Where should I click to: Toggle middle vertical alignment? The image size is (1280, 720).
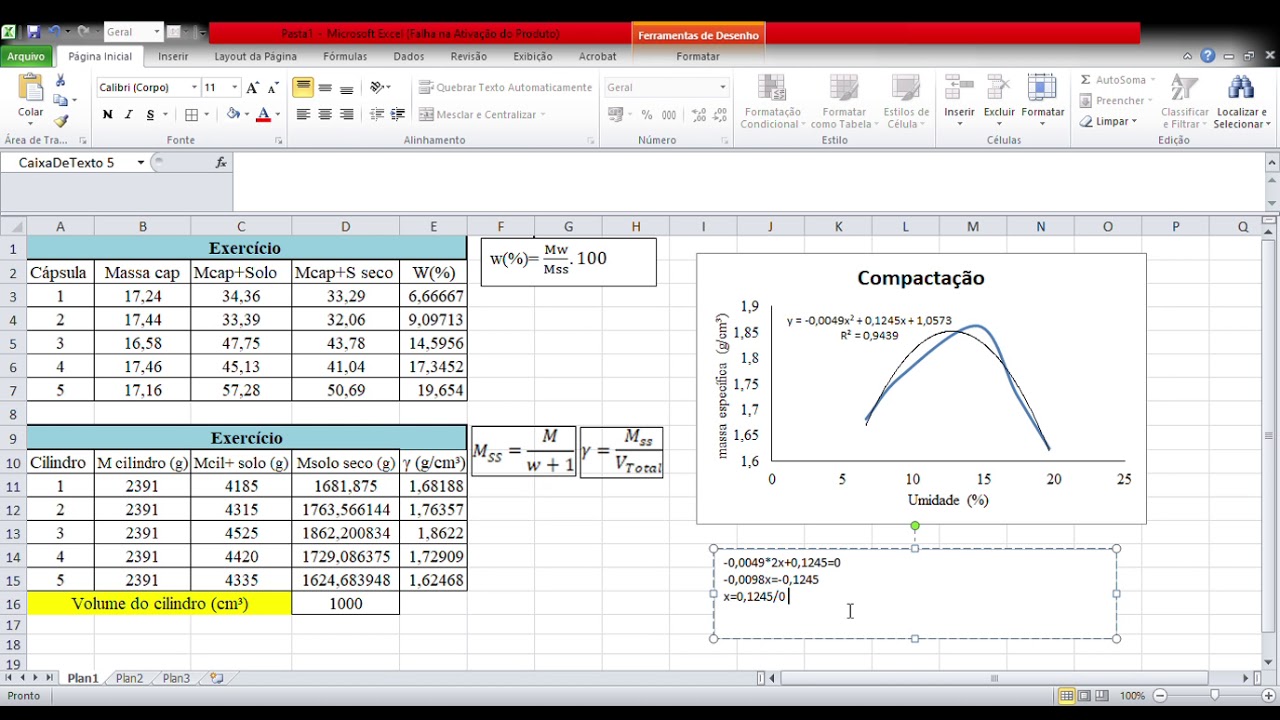(325, 88)
